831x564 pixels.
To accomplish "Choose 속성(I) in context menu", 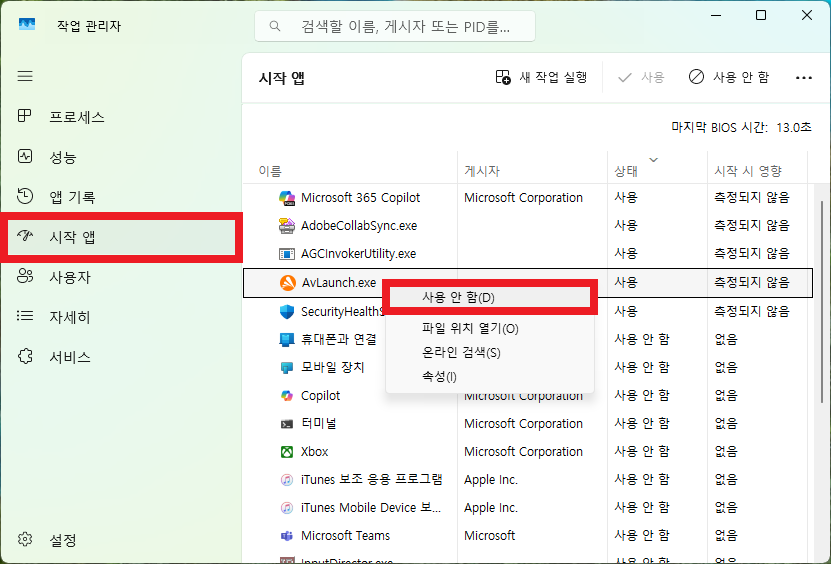I will tap(490, 377).
